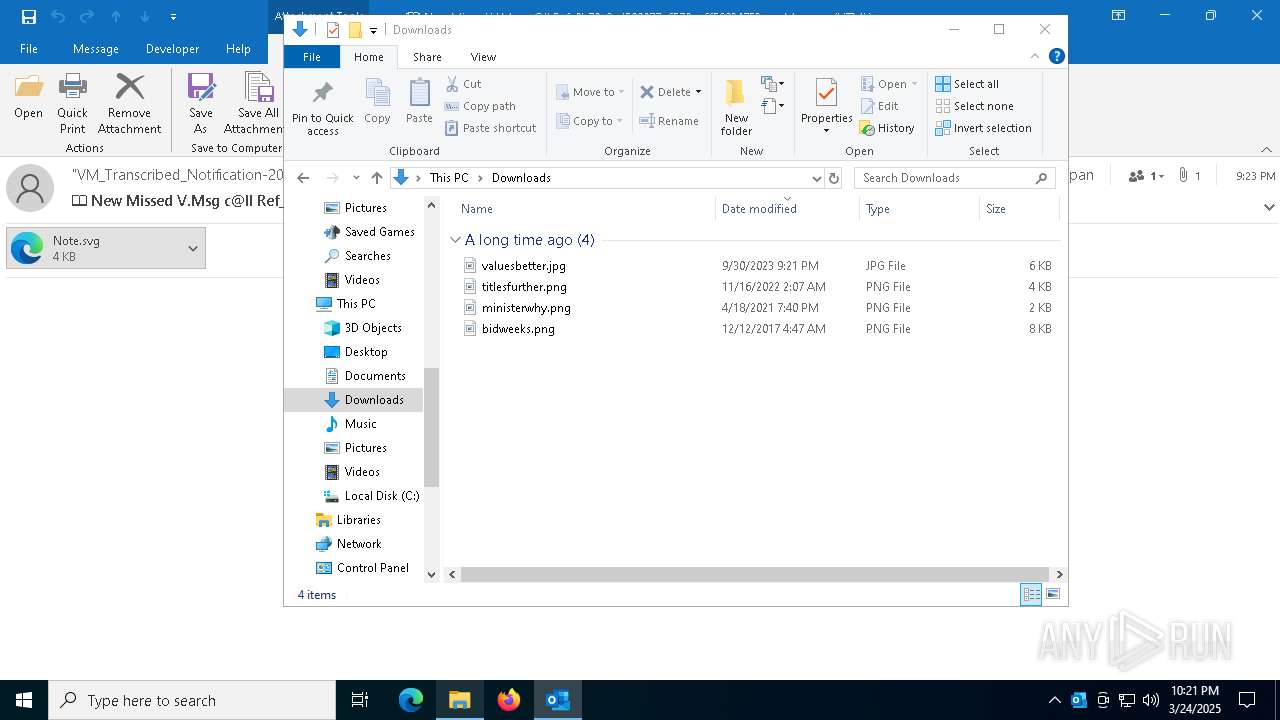Create a New folder
Image resolution: width=1280 pixels, height=720 pixels.
tap(736, 108)
